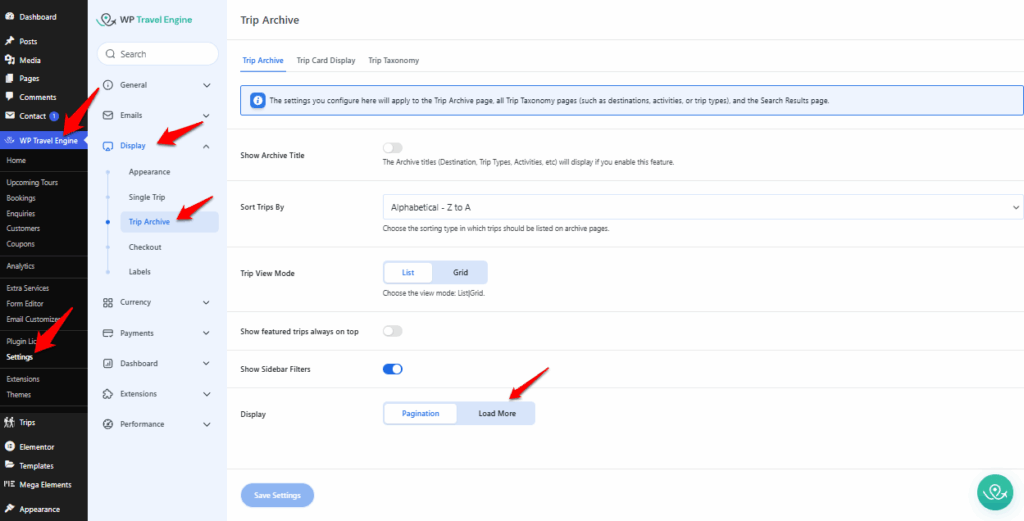
Task: Open the Trip Taxonomy tab
Action: (x=393, y=60)
